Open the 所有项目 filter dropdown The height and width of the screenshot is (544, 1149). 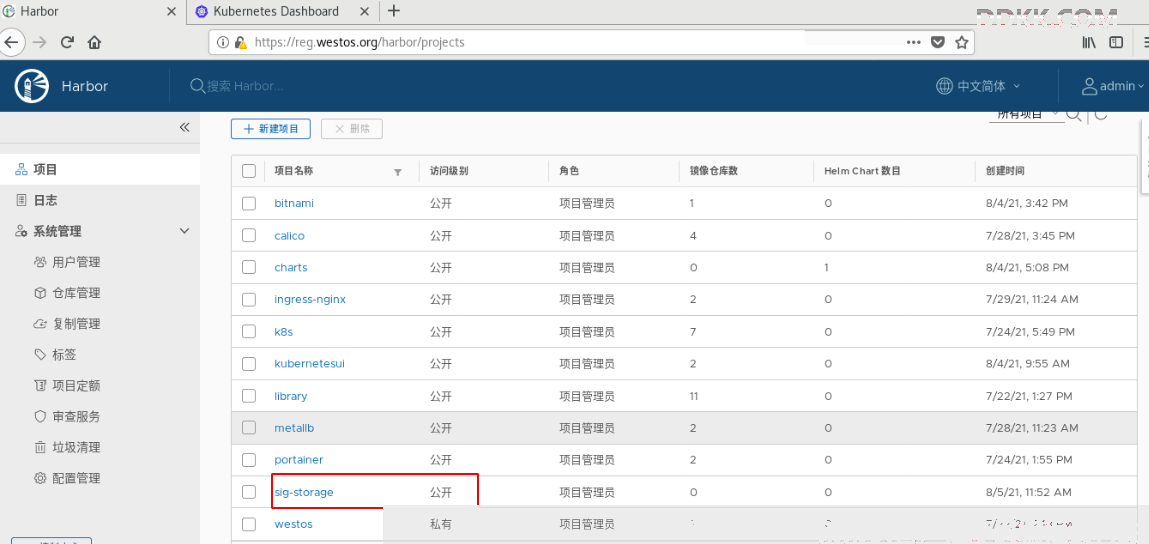point(1027,114)
